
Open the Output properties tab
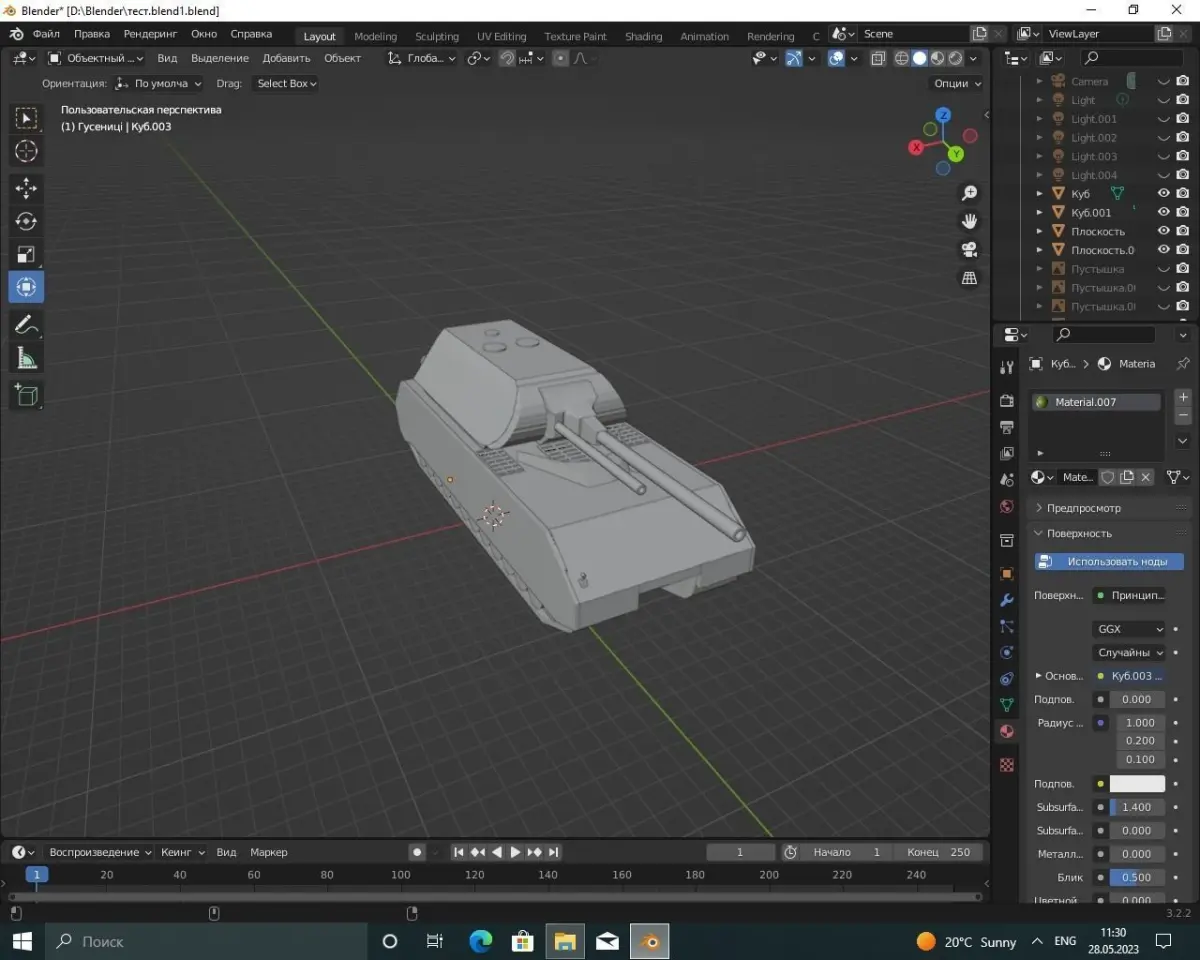[x=1007, y=427]
